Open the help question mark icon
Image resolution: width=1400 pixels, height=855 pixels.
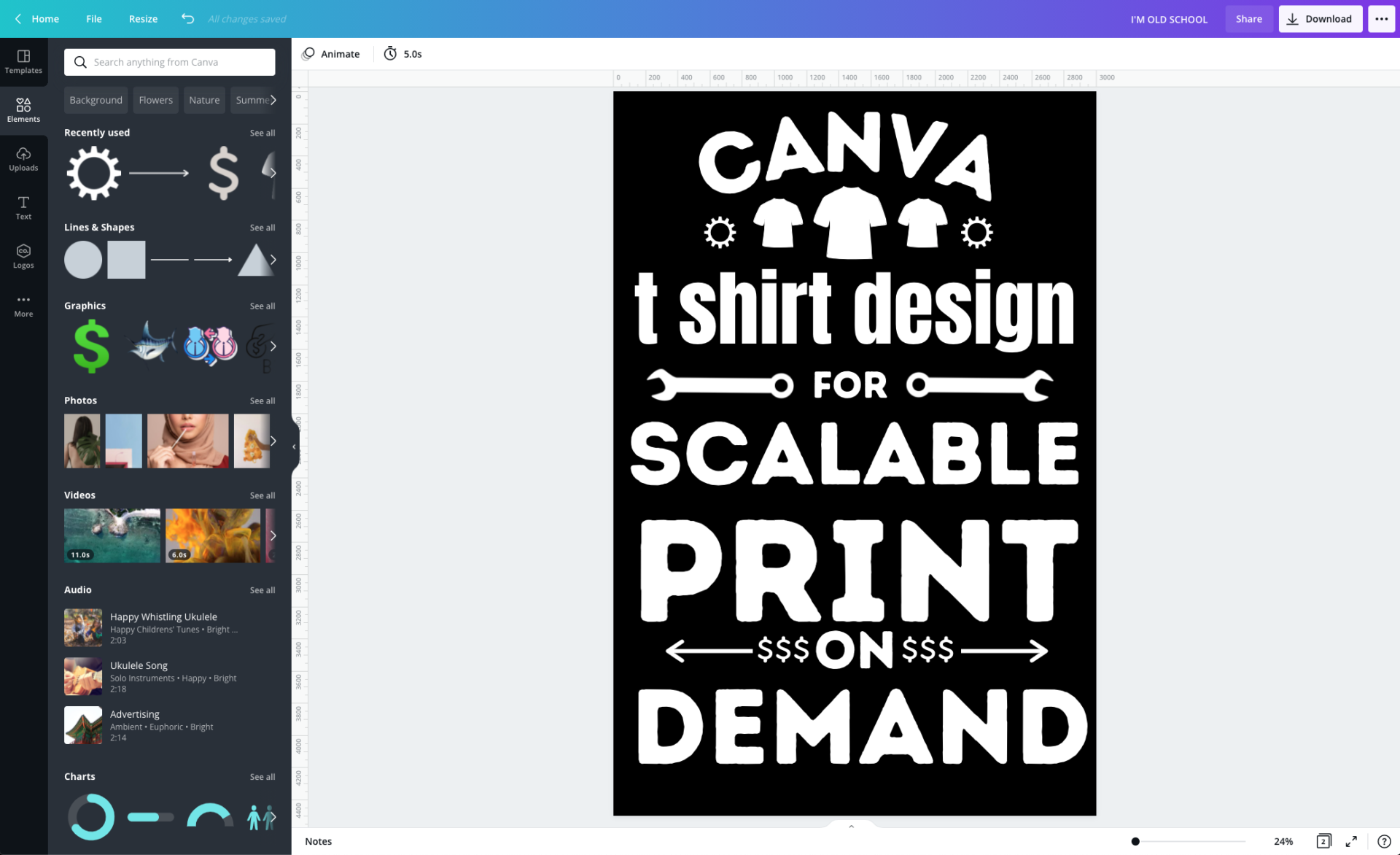(1383, 841)
